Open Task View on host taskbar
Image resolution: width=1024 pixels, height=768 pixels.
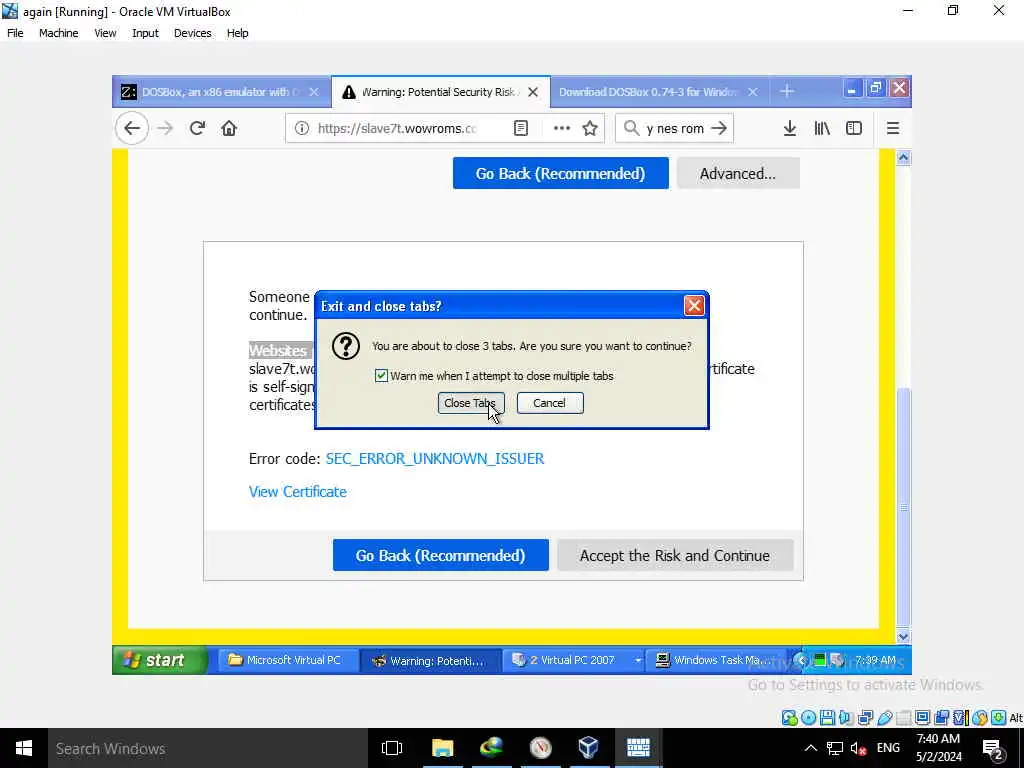(x=392, y=748)
